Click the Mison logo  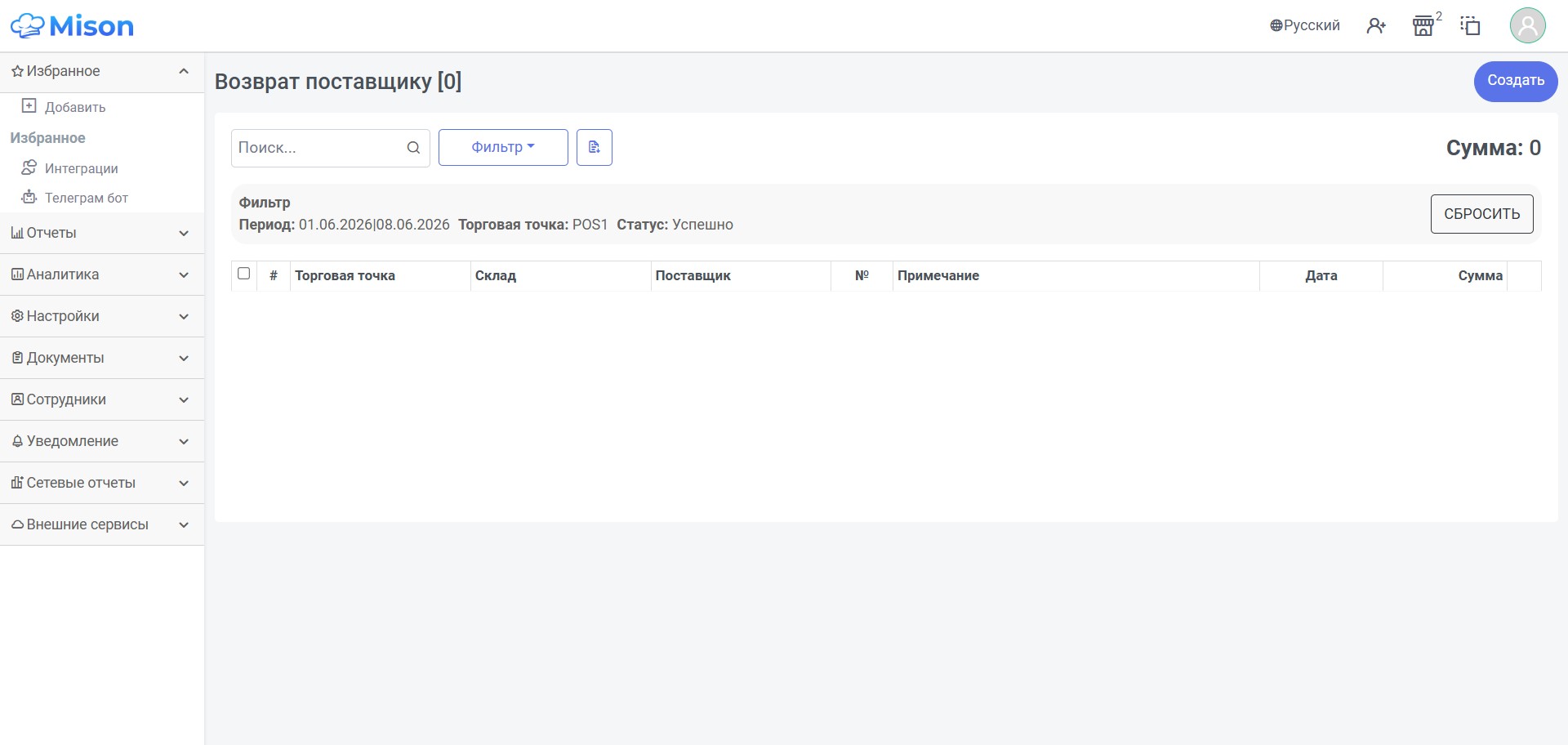pyautogui.click(x=72, y=26)
